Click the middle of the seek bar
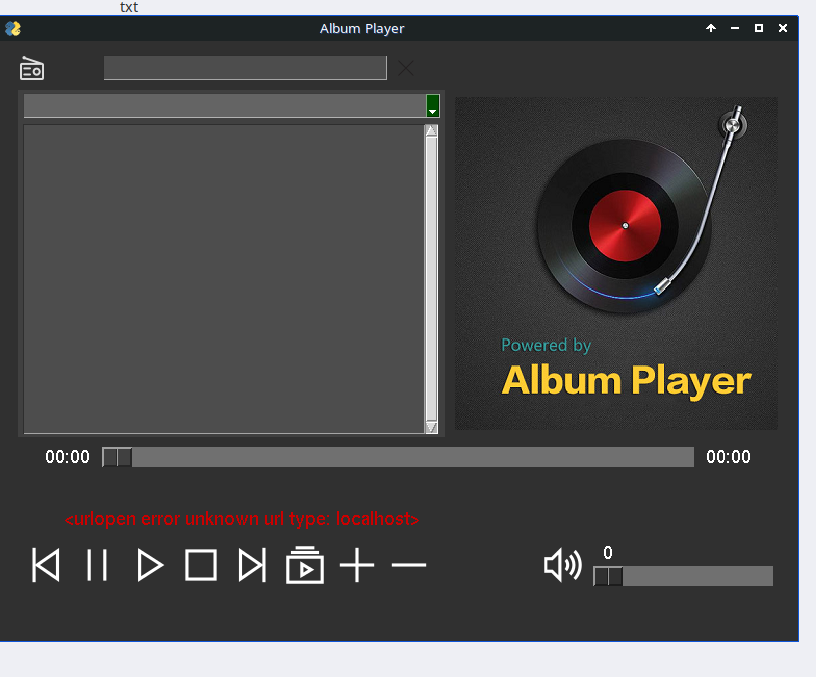Image resolution: width=816 pixels, height=677 pixels. click(x=398, y=457)
